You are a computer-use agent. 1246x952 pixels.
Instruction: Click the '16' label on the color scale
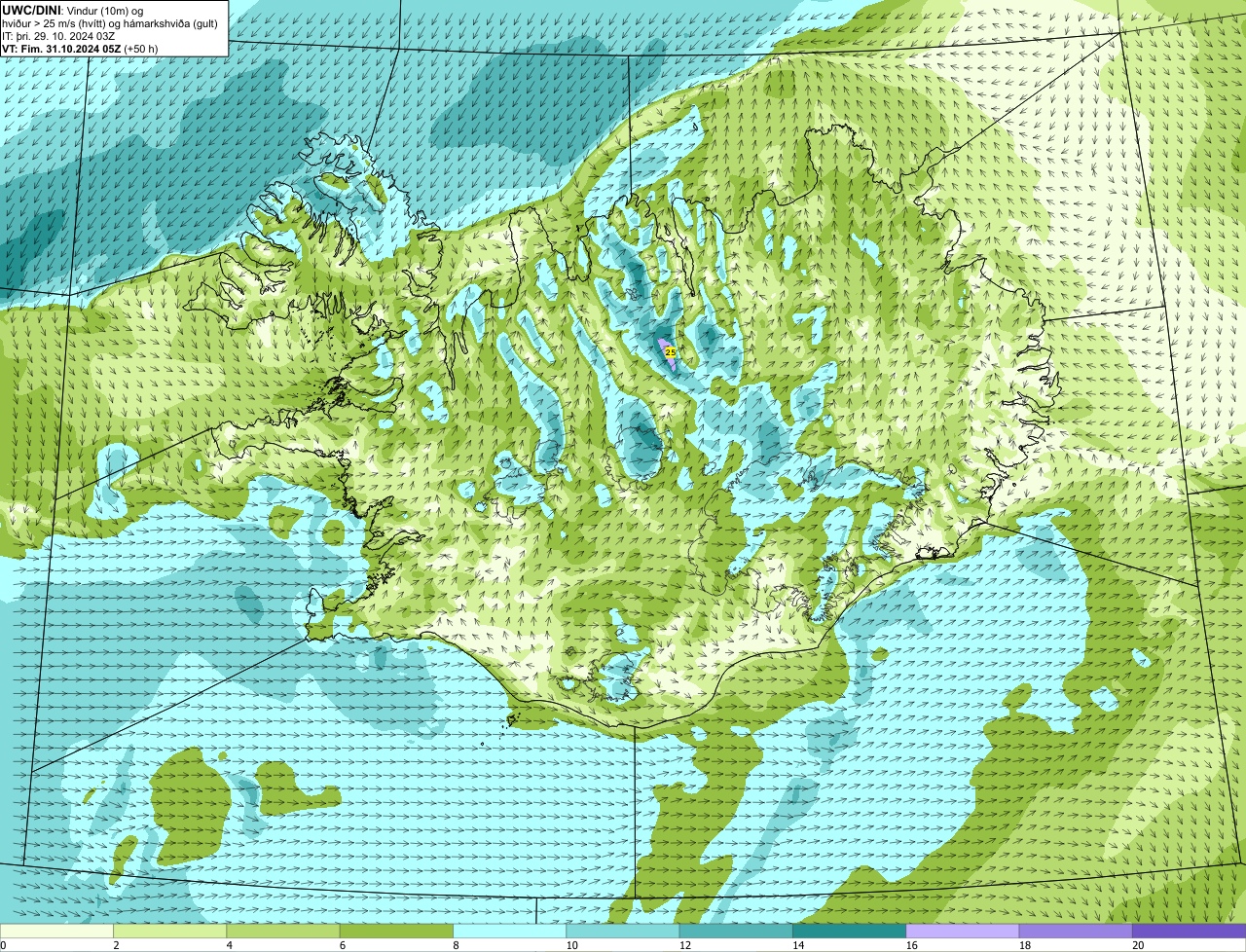[x=912, y=945]
